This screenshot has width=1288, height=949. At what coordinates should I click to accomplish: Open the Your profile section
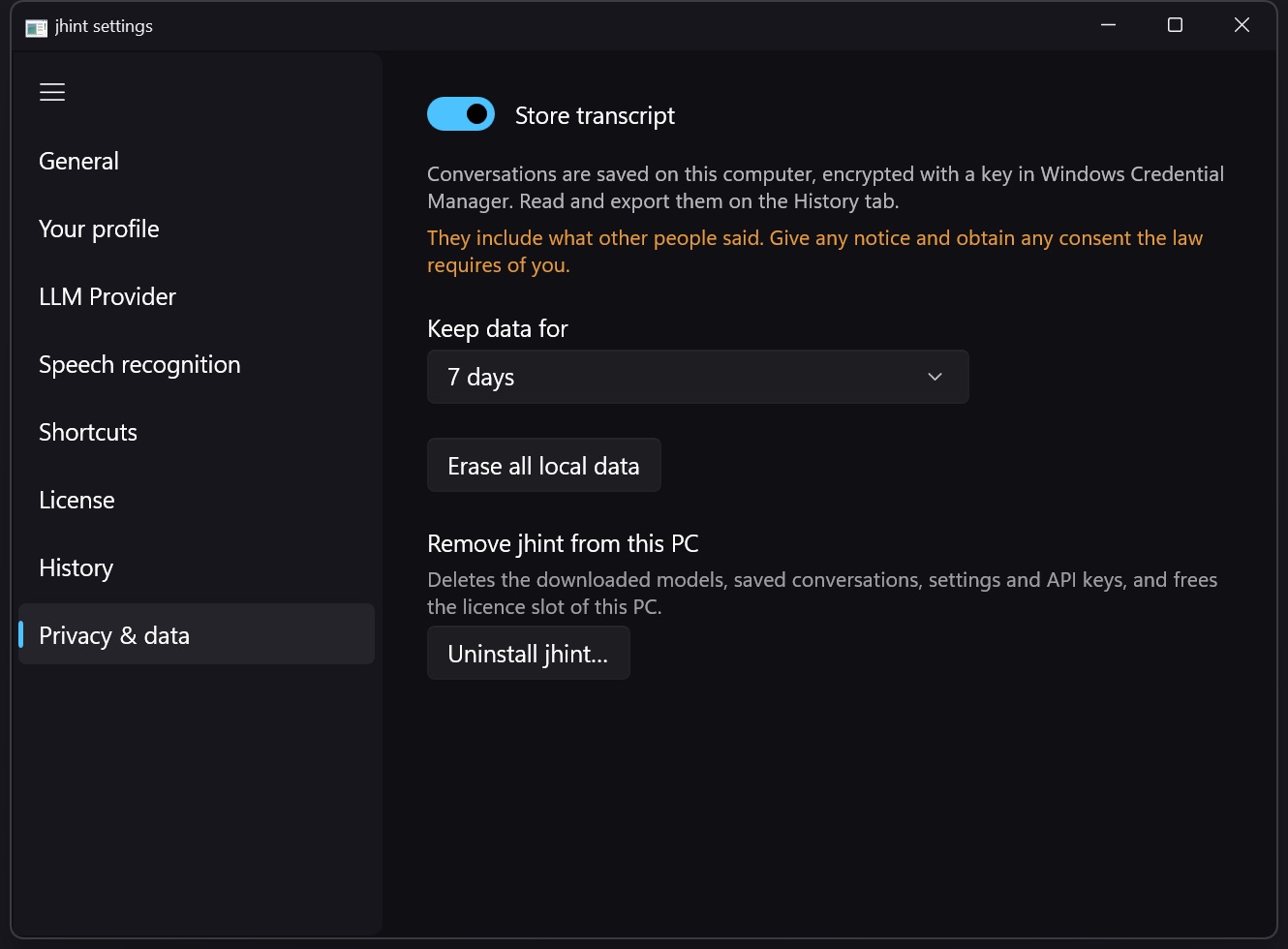coord(197,229)
